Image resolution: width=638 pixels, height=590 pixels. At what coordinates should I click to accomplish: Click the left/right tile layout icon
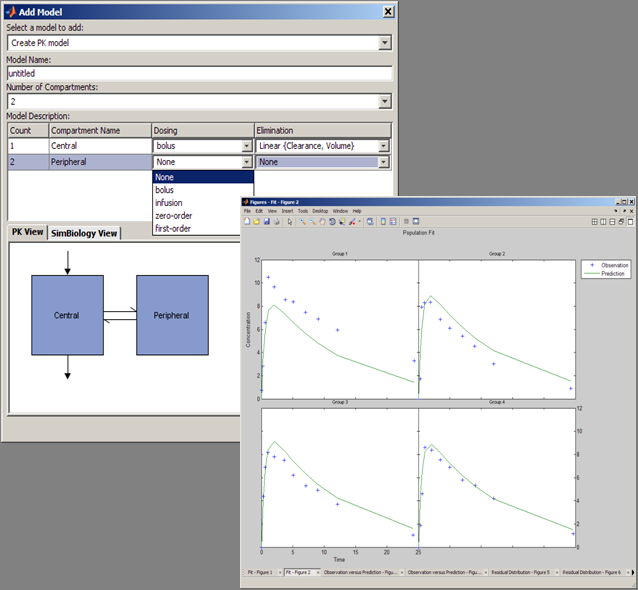tap(603, 222)
